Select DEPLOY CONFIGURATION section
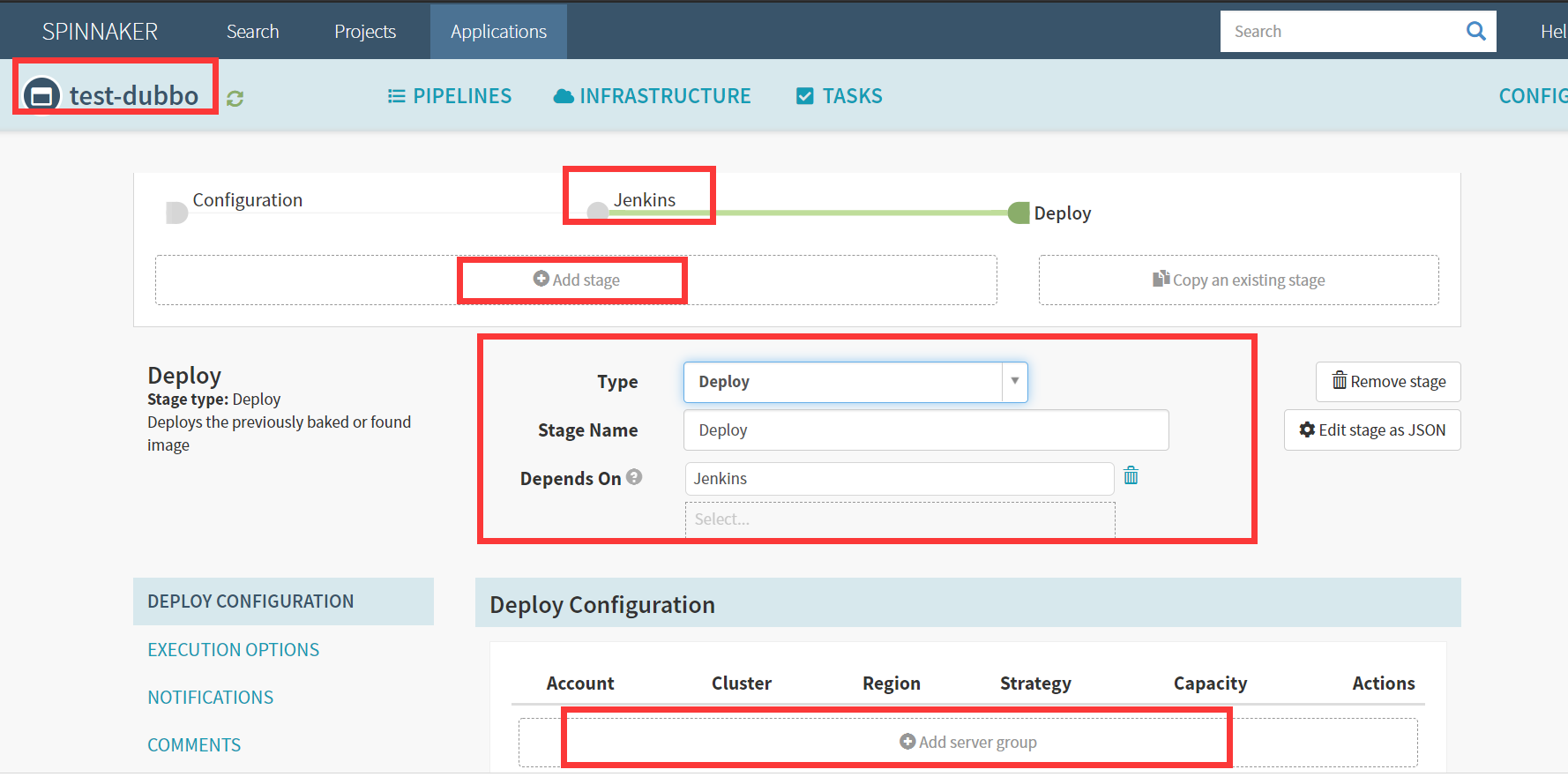 pos(283,601)
